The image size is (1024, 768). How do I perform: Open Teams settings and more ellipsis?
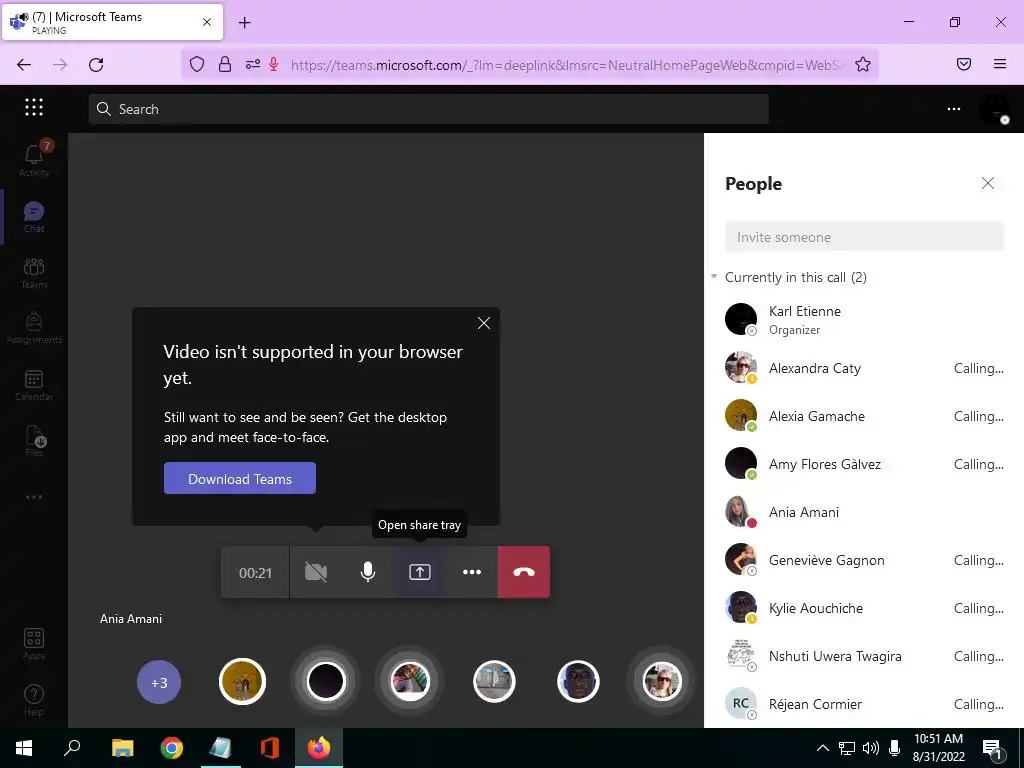pyautogui.click(x=954, y=109)
